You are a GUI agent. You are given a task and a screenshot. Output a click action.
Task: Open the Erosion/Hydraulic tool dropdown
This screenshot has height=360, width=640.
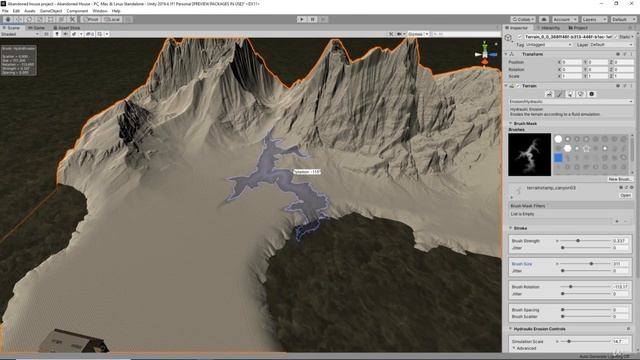point(571,101)
